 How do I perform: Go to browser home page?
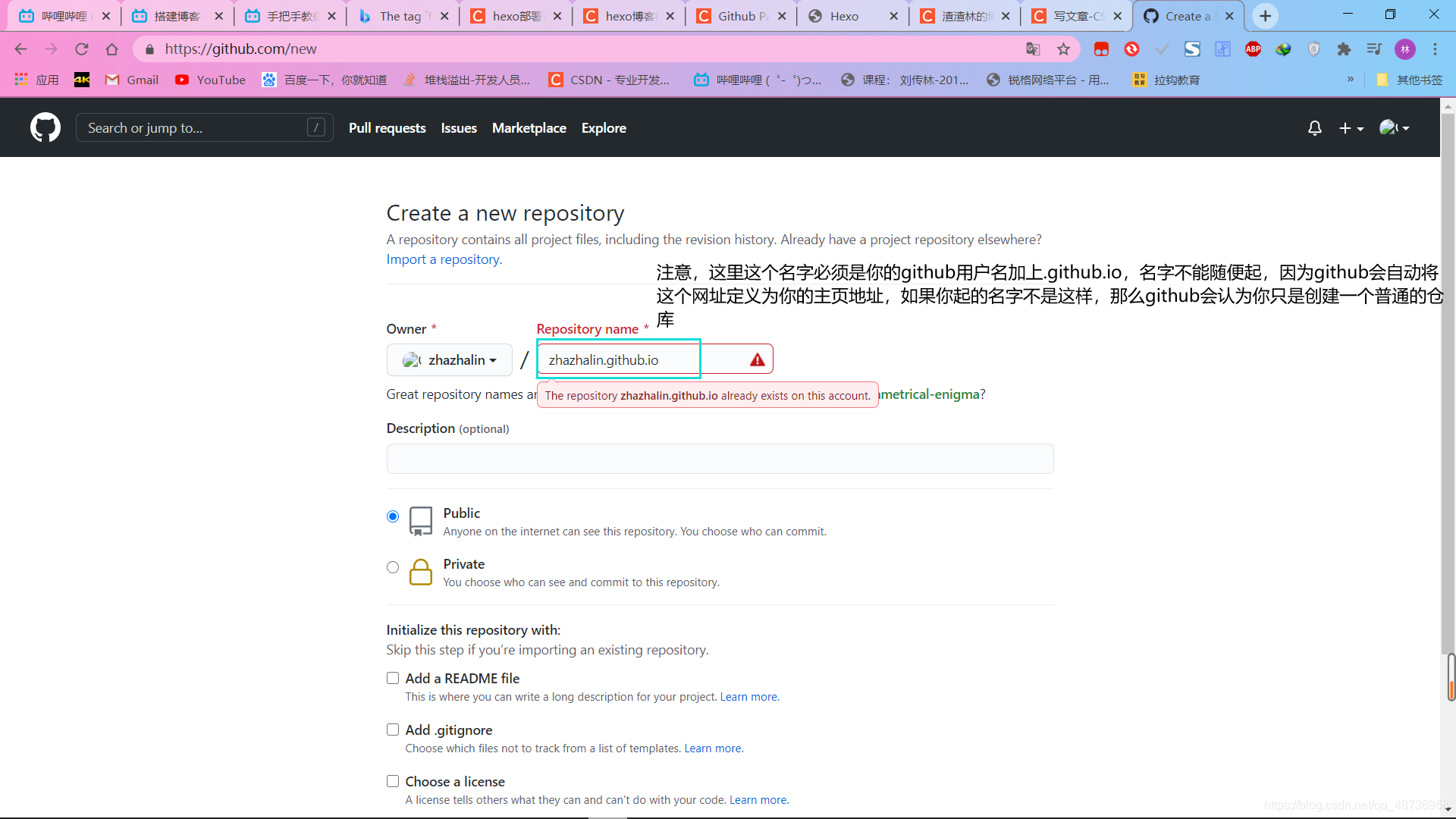[x=112, y=49]
